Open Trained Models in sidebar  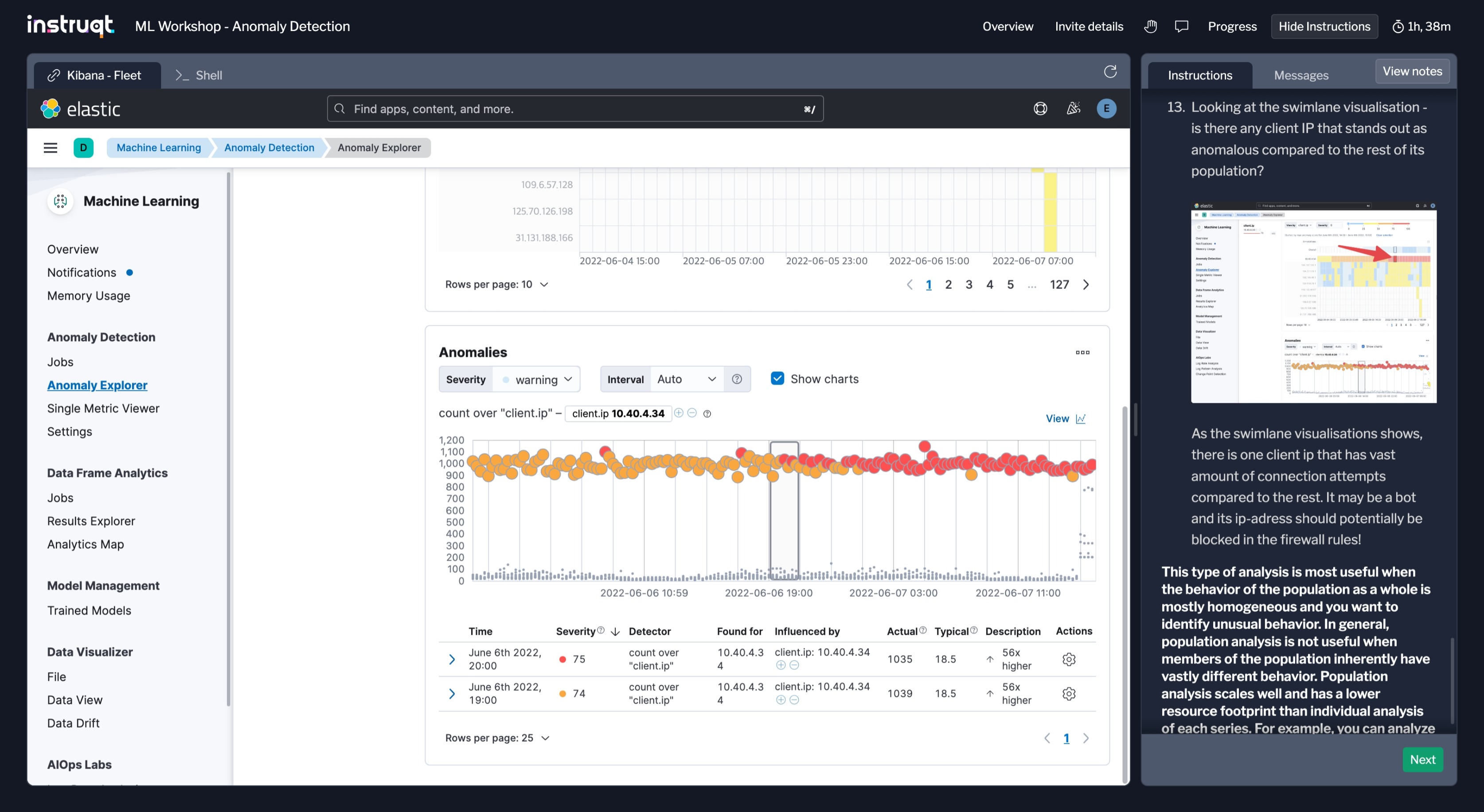(89, 610)
